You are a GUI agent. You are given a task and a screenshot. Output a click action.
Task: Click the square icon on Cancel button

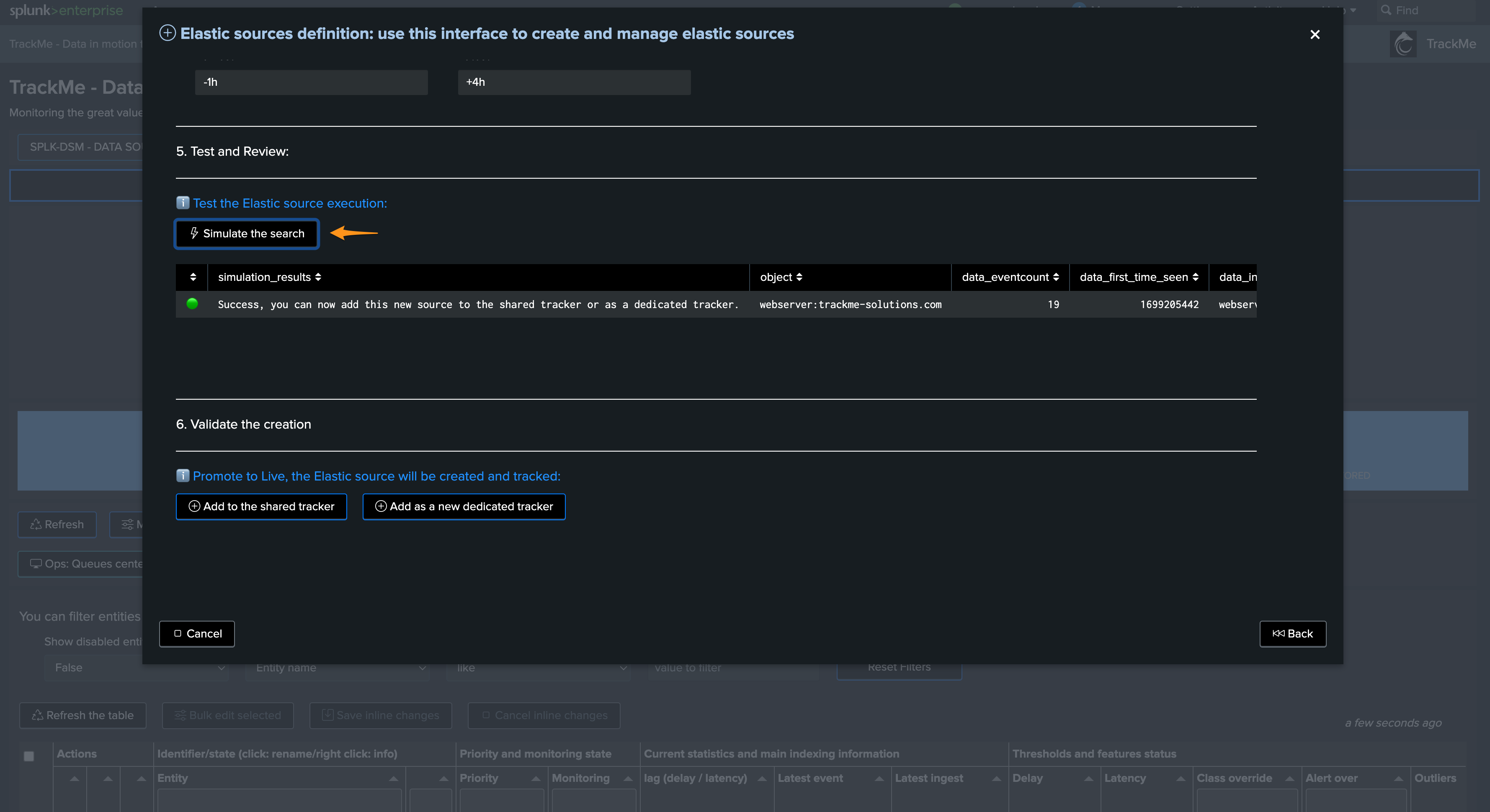coord(178,633)
